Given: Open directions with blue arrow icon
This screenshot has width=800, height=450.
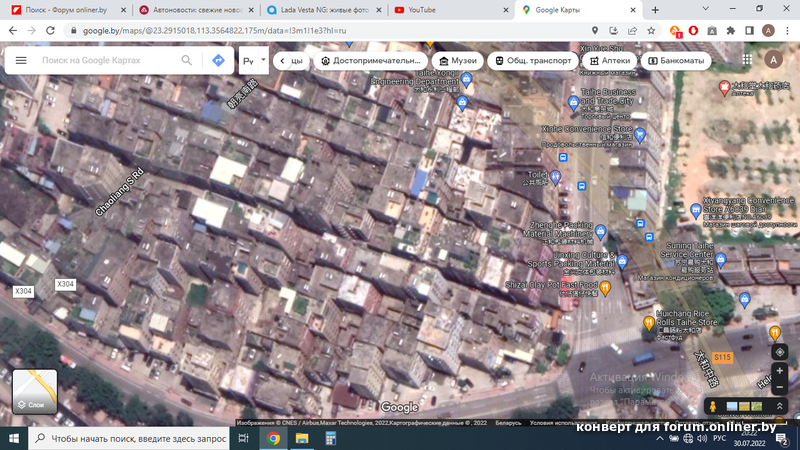Looking at the screenshot, I should (218, 60).
